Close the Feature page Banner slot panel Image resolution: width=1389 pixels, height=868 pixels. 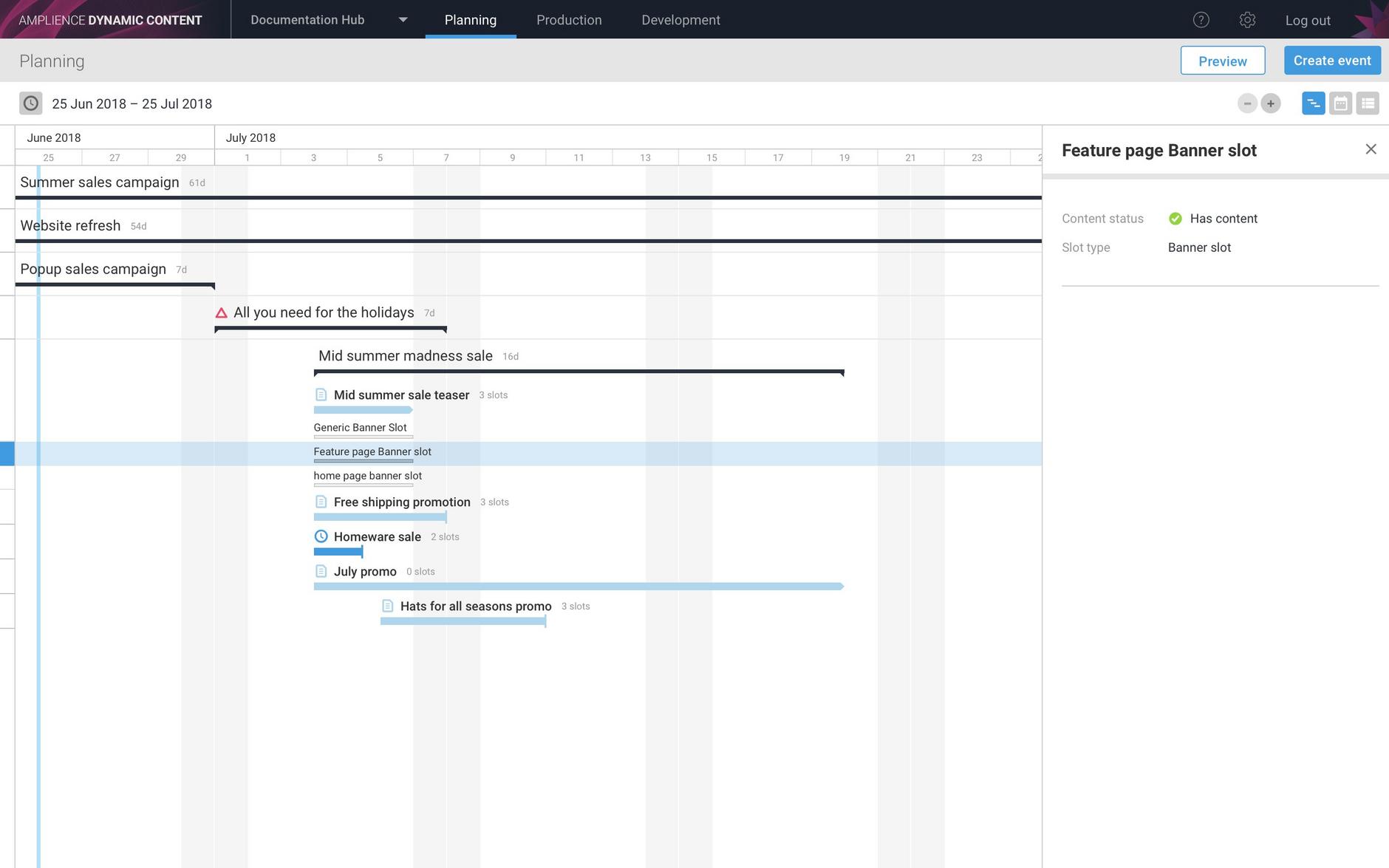[1371, 149]
